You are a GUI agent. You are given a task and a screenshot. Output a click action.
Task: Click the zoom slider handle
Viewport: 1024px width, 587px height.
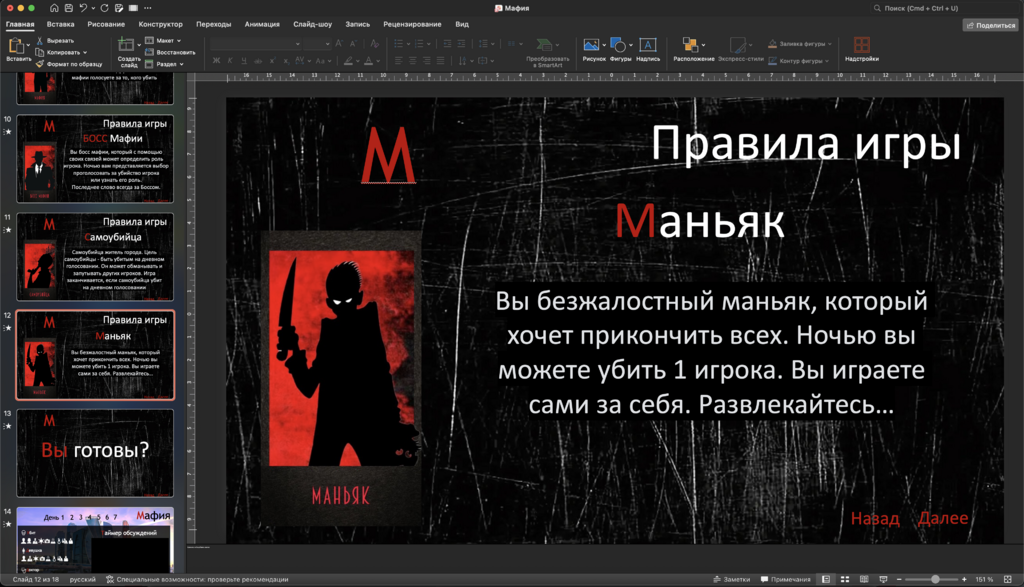(935, 579)
